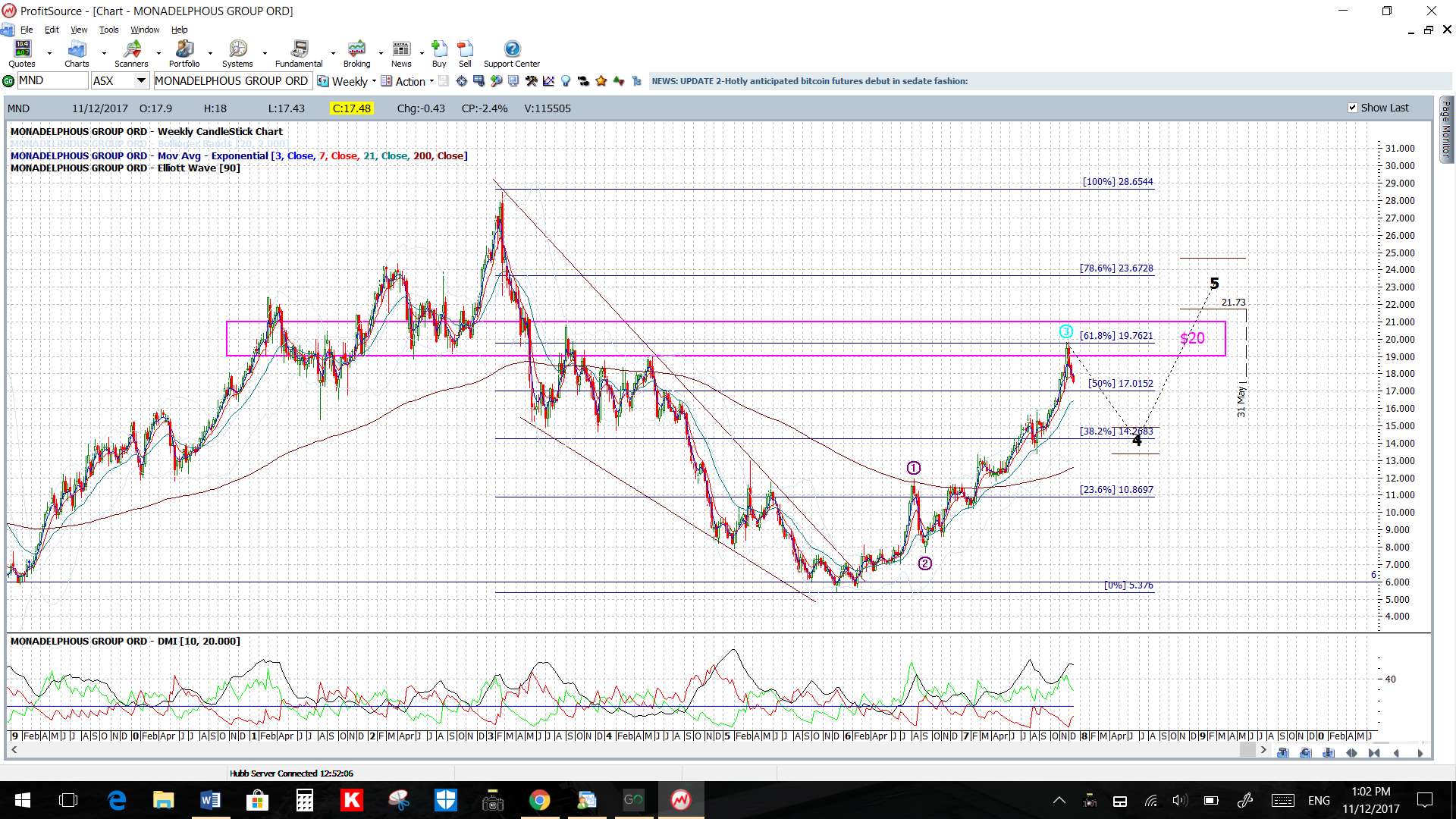Open the Page Monitor side tab

coord(1446,129)
